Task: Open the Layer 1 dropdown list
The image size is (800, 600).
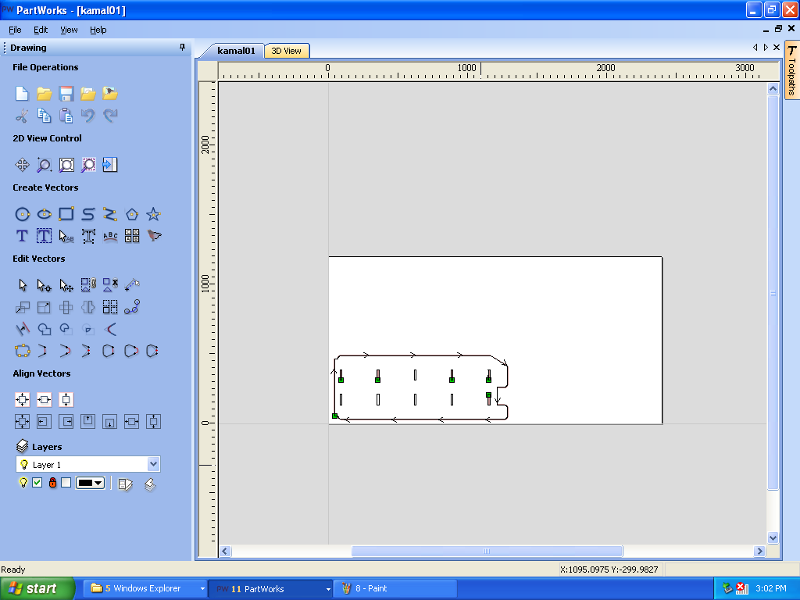Action: click(153, 464)
